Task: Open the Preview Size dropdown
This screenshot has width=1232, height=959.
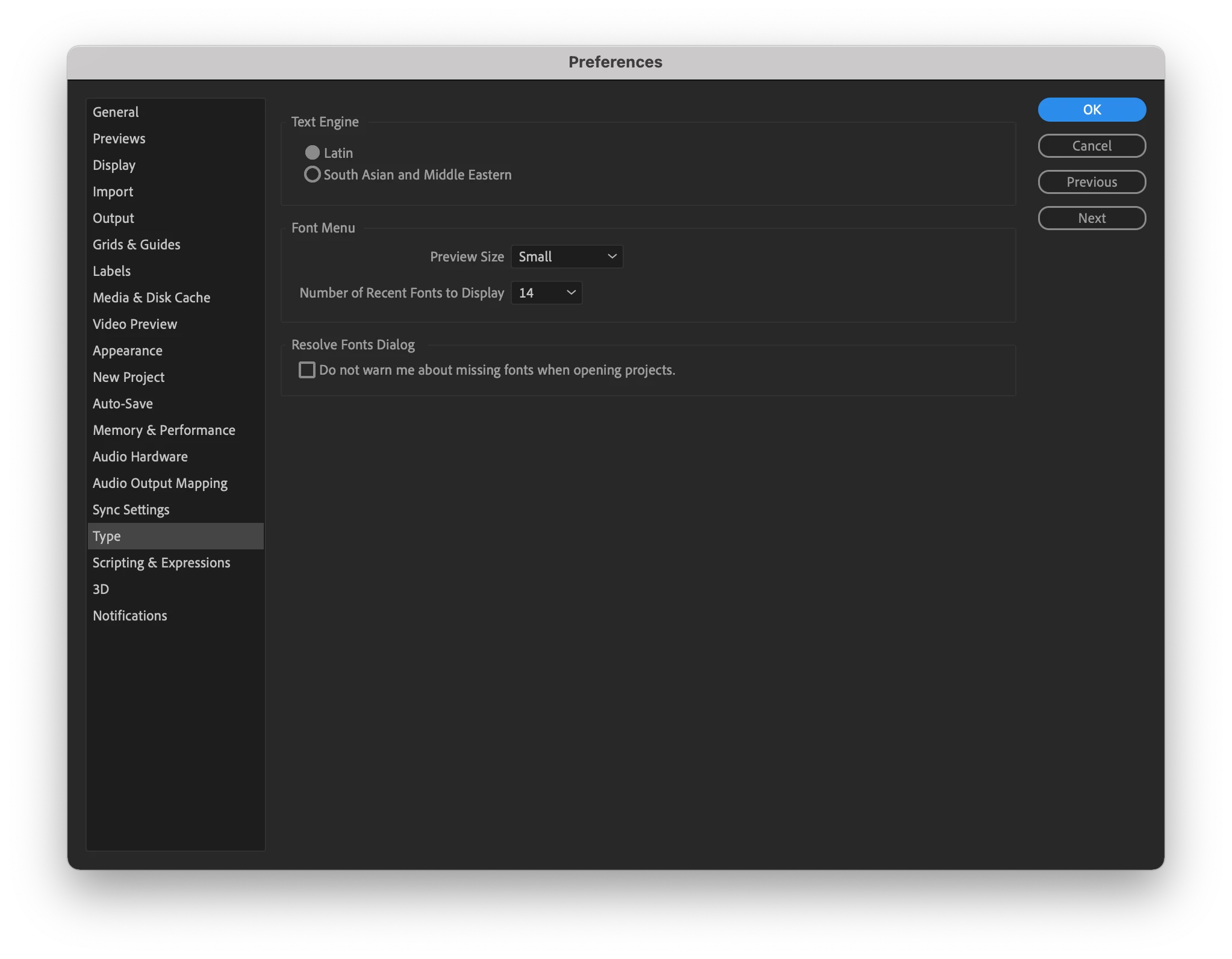Action: (567, 257)
